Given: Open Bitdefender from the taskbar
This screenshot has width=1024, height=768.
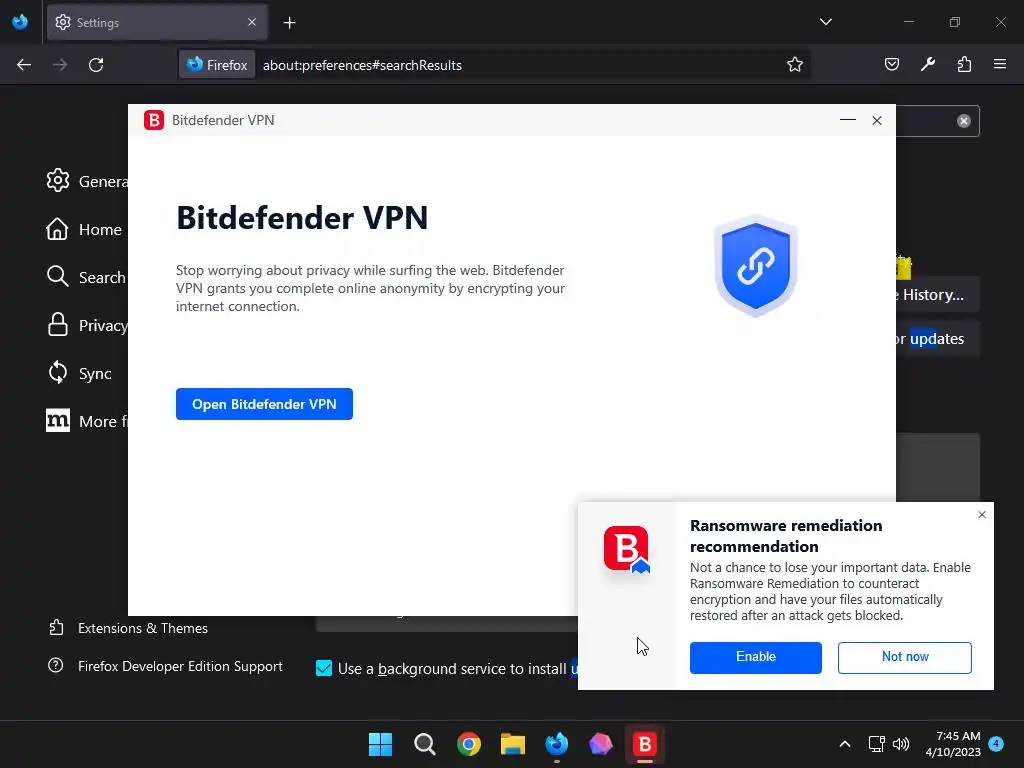Looking at the screenshot, I should 645,744.
